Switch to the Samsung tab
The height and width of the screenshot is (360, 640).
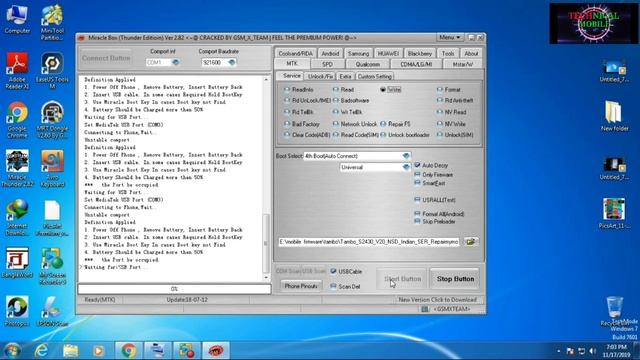(x=358, y=53)
